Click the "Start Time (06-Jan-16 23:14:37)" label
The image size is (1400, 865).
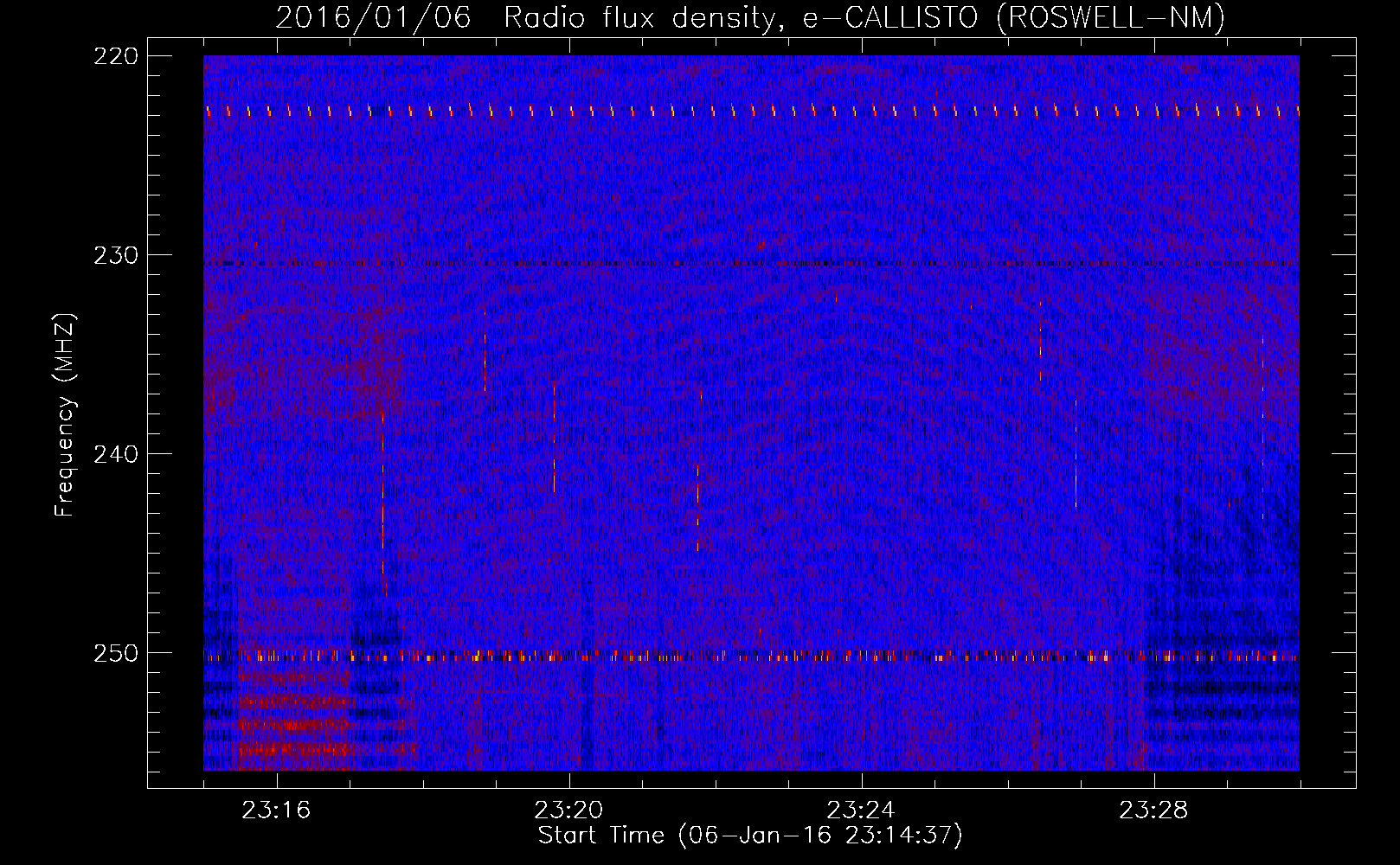[750, 836]
